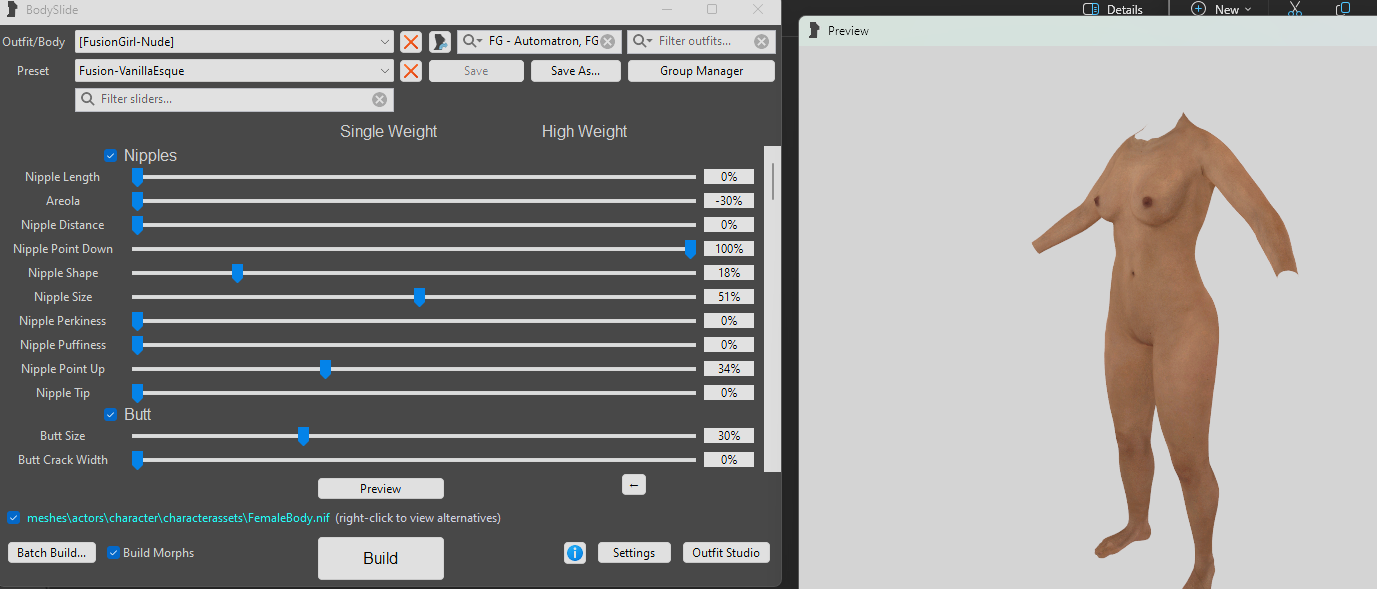
Task: Click the Nipple Size 51% value box
Action: click(x=729, y=297)
